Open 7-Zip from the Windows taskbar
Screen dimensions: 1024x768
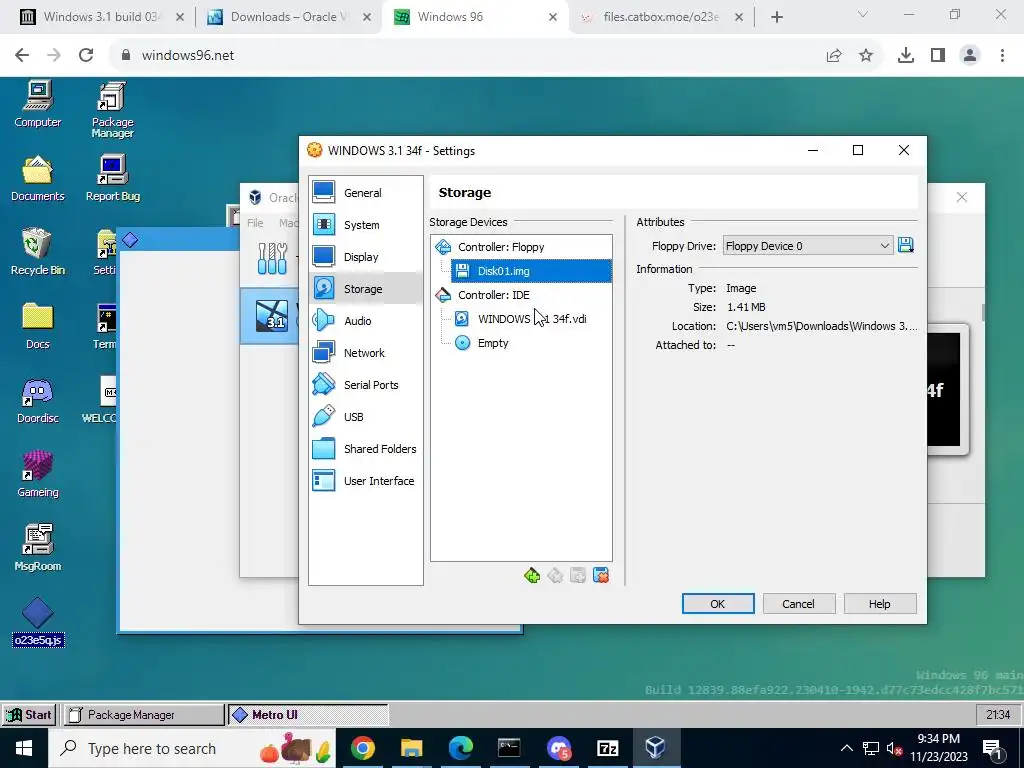coord(607,748)
